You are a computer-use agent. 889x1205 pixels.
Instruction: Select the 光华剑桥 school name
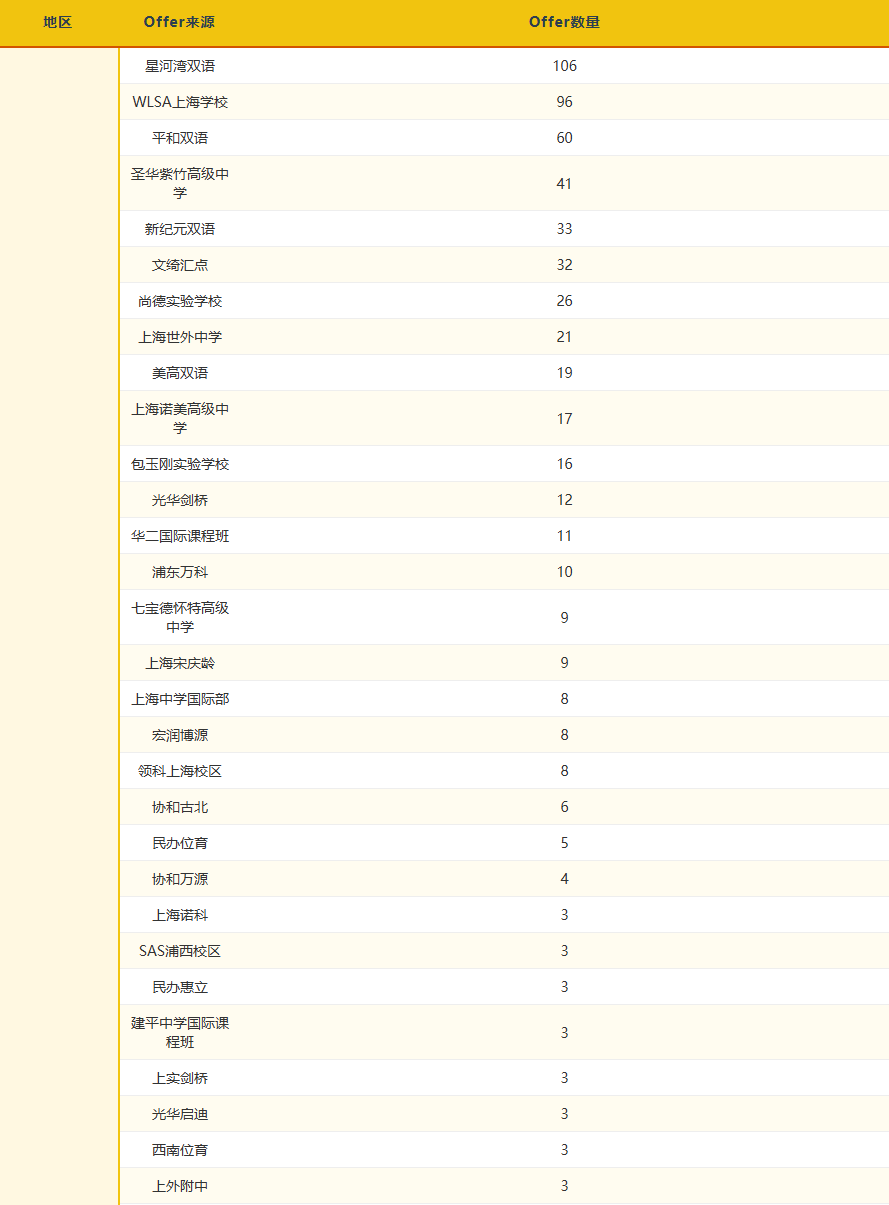tap(180, 500)
